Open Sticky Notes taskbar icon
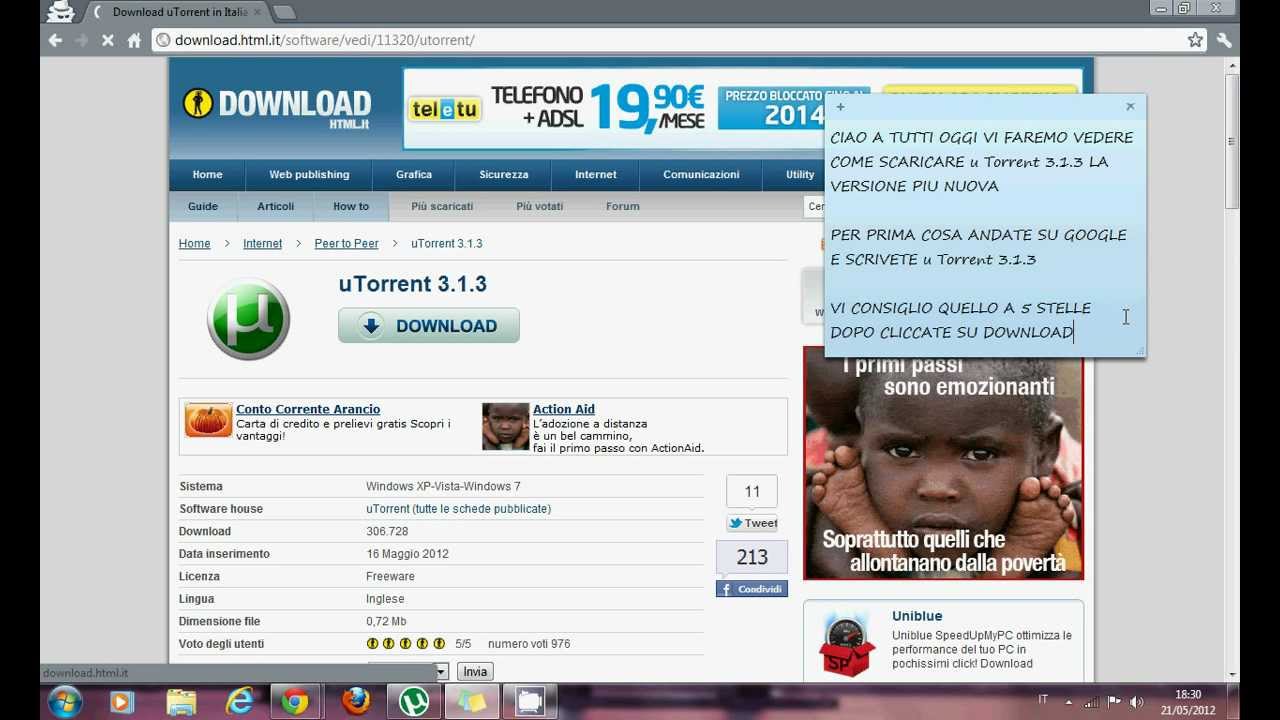Screen dimensions: 1280x720 pyautogui.click(x=471, y=702)
